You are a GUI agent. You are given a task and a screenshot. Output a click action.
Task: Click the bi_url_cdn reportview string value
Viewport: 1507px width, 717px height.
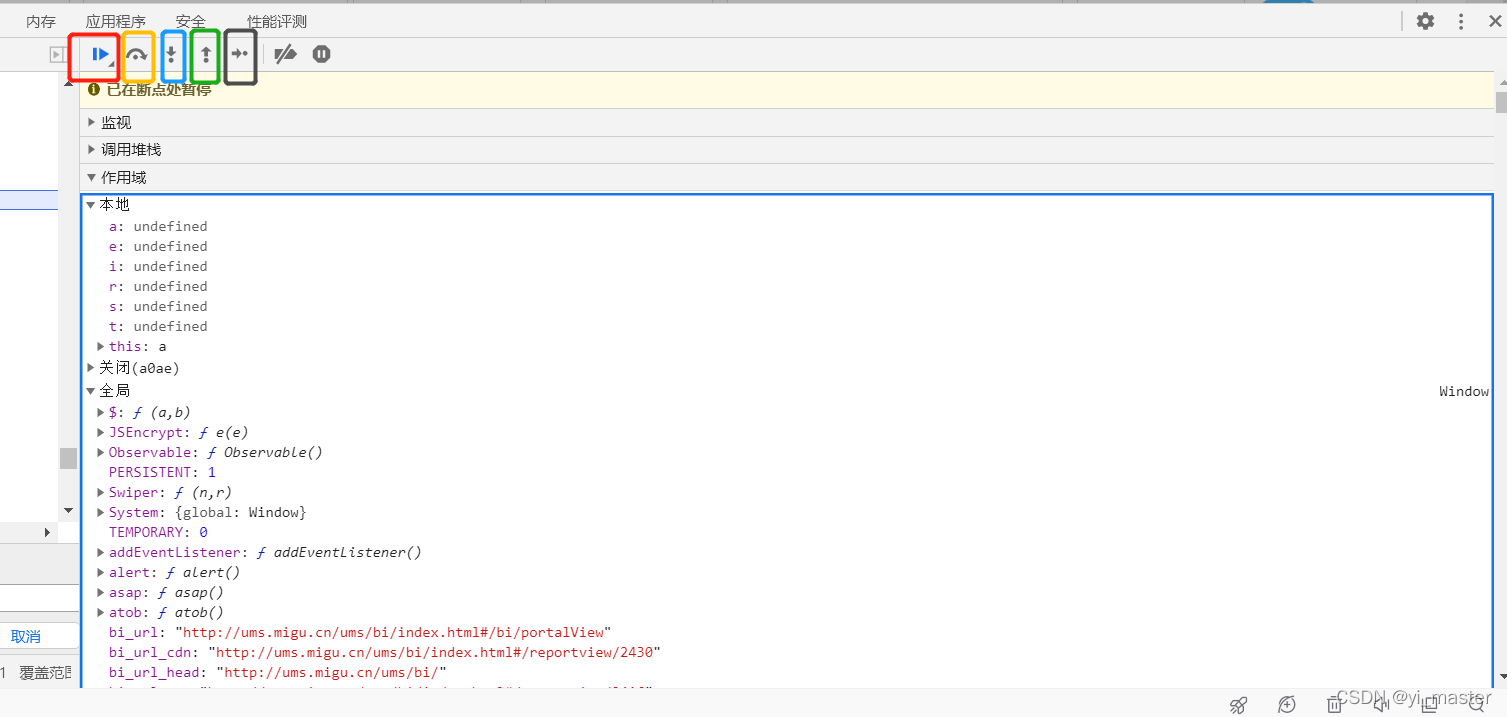[435, 652]
